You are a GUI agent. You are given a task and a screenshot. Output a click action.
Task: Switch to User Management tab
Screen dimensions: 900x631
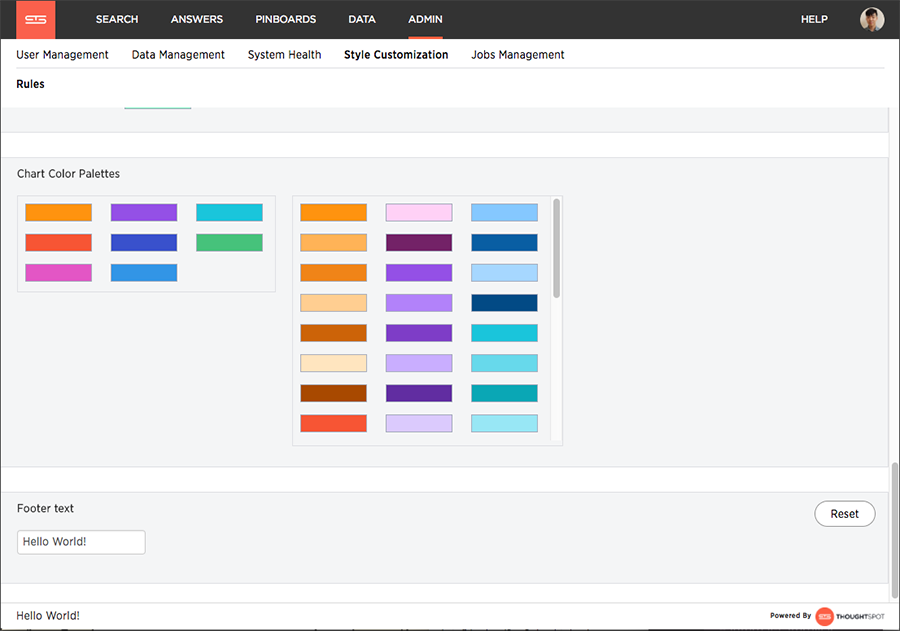[62, 55]
